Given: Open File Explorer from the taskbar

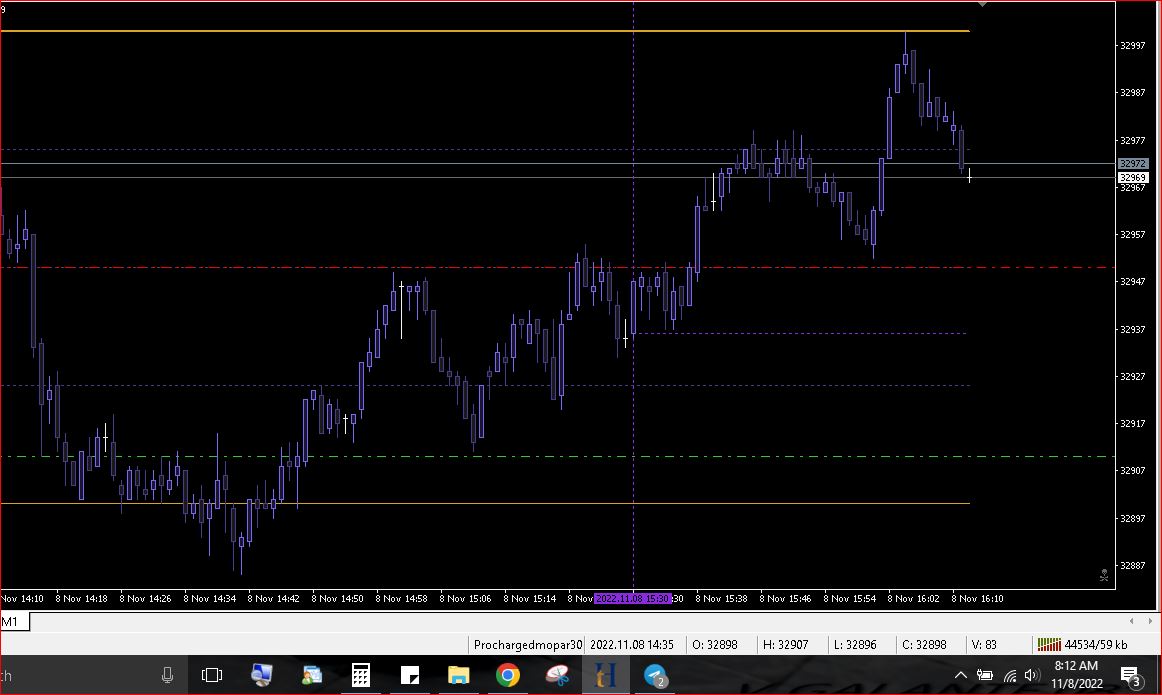Looking at the screenshot, I should point(459,675).
